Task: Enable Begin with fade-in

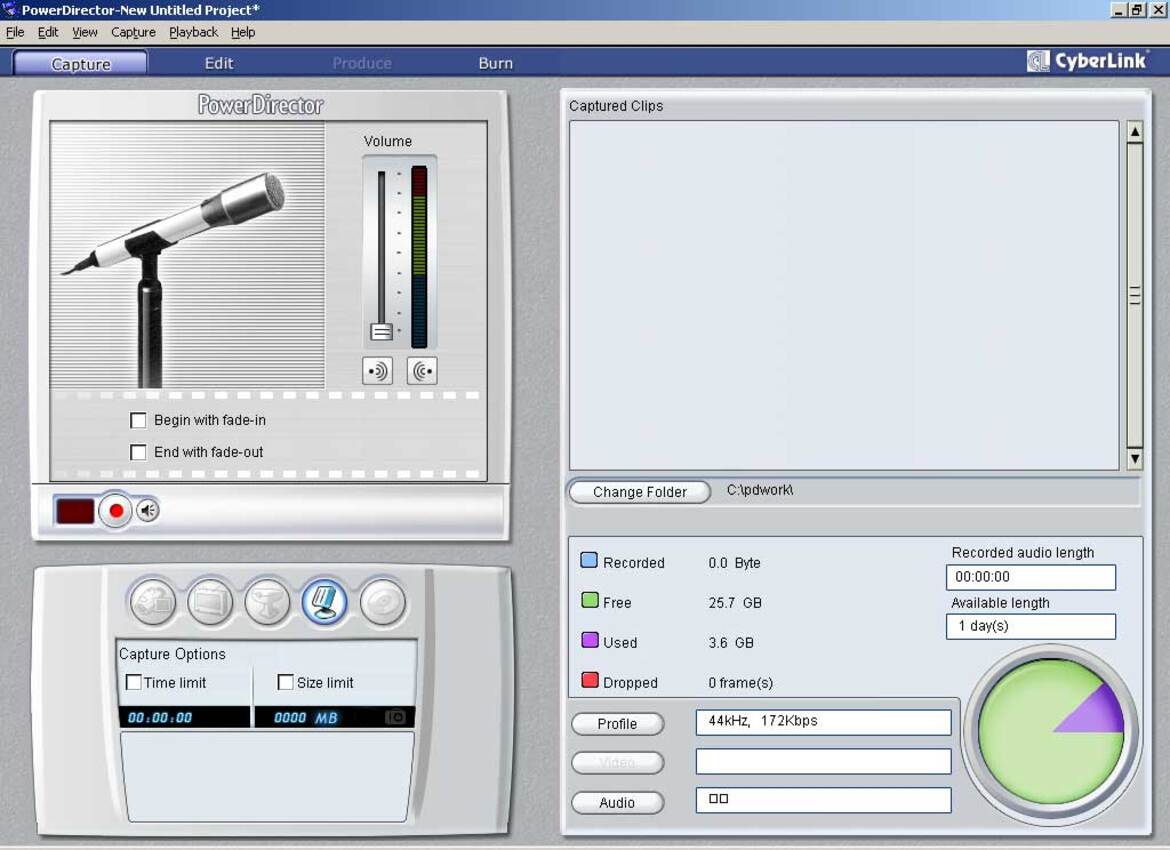Action: click(138, 420)
